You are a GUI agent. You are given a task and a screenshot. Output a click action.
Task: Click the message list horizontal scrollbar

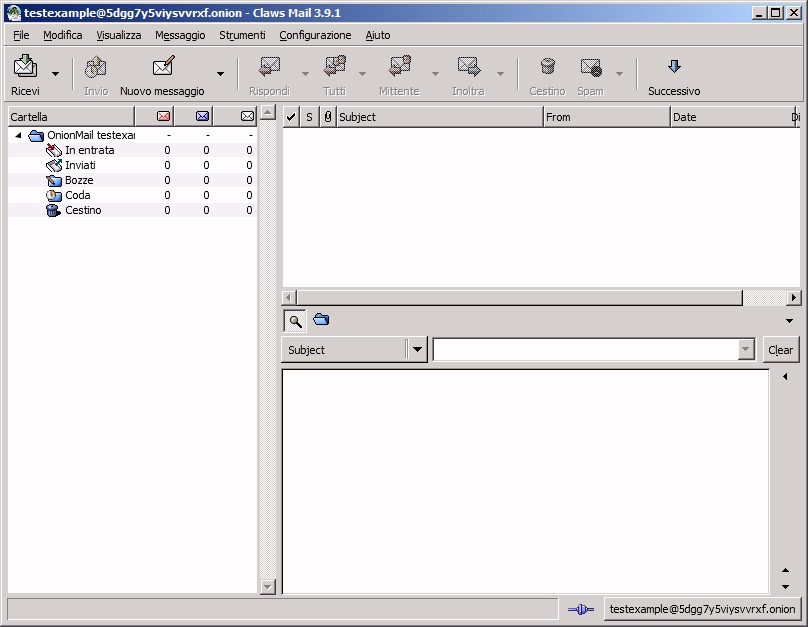click(x=520, y=297)
